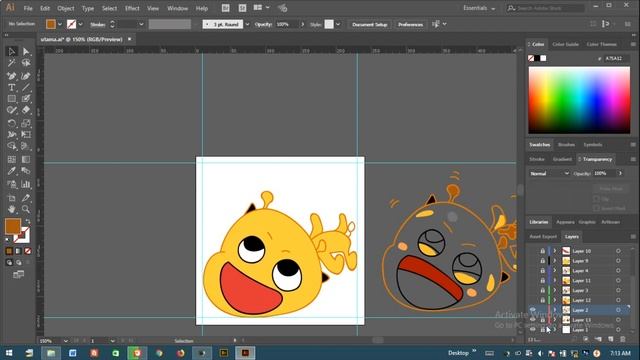Screen dimensions: 640x360
Task: Open the Effect menu
Action: (x=132, y=8)
